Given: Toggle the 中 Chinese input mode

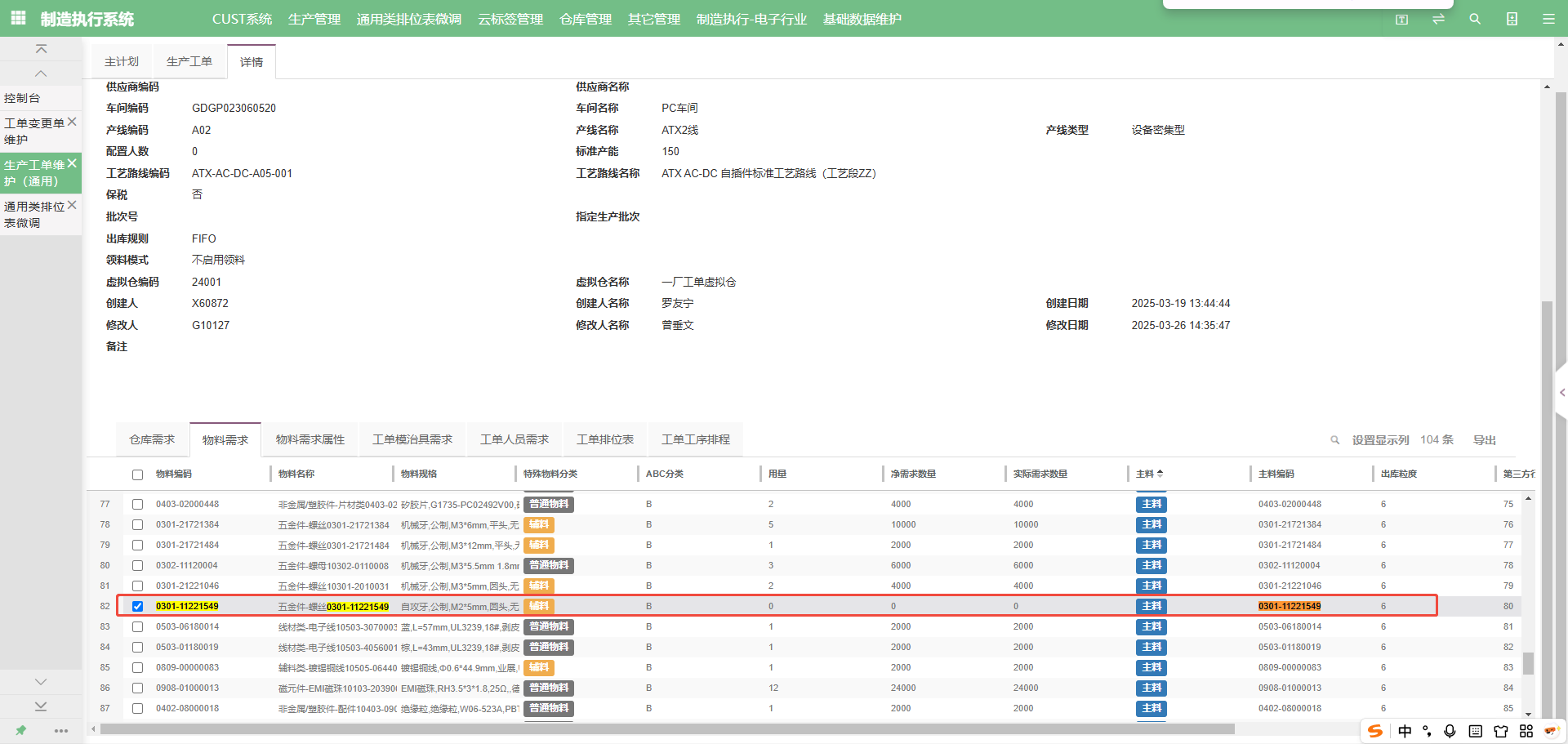Looking at the screenshot, I should coord(1405,731).
